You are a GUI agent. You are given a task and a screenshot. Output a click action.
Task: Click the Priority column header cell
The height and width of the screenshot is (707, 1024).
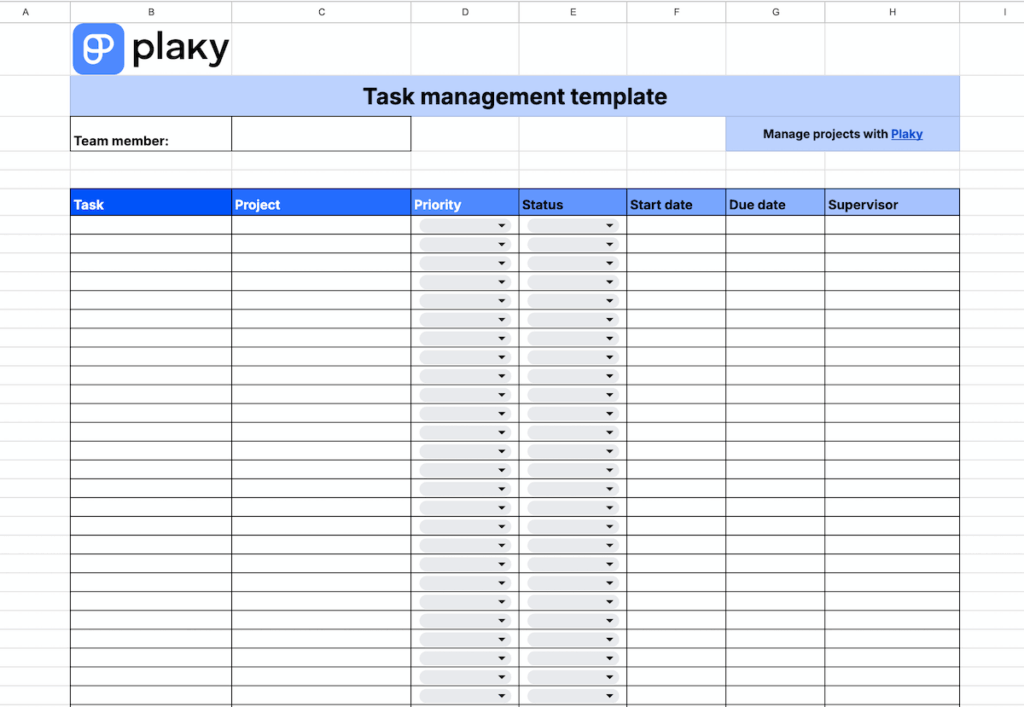click(463, 203)
